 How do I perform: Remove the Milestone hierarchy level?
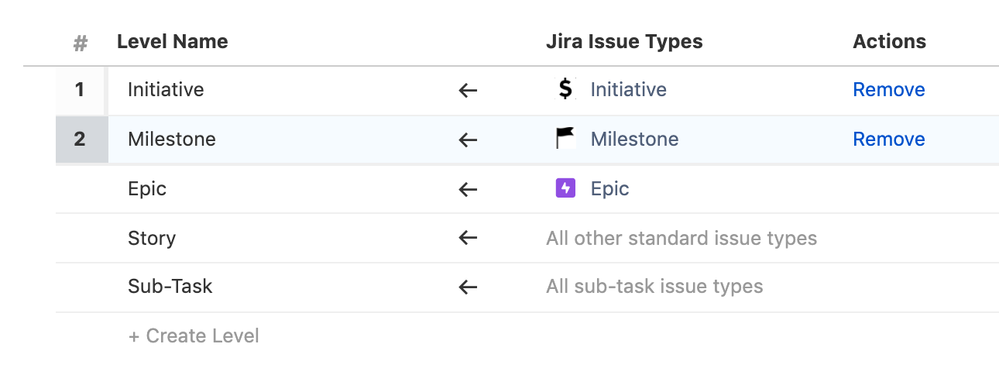coord(889,139)
